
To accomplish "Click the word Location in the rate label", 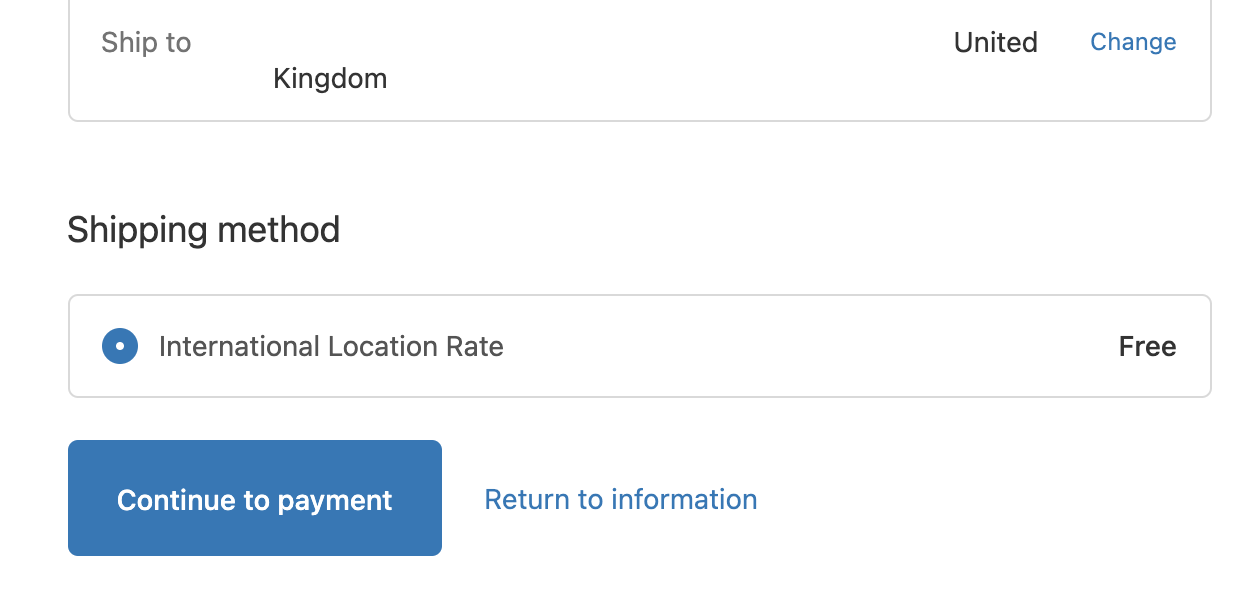I will pos(372,347).
